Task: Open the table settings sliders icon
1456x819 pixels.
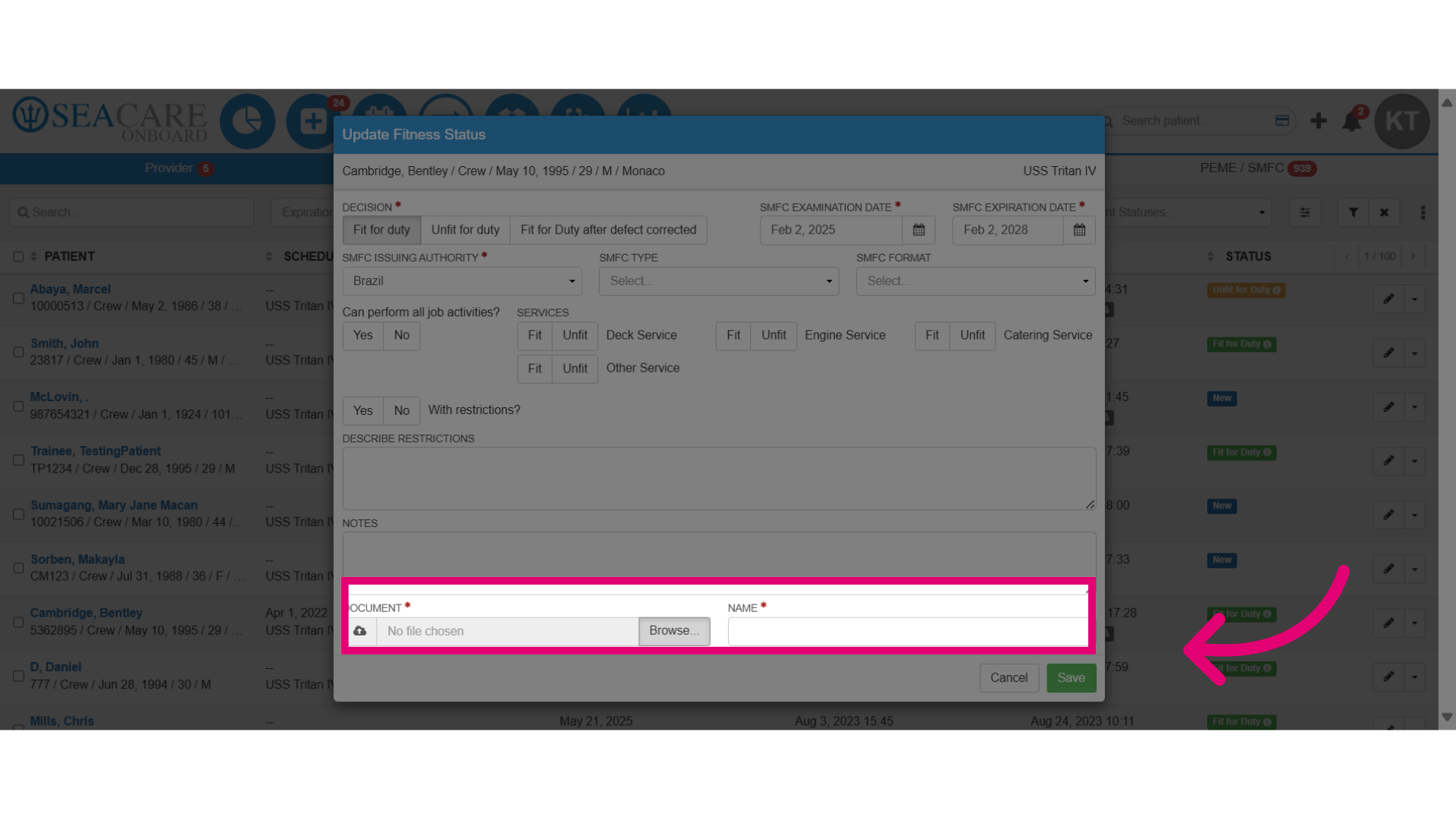Action: pyautogui.click(x=1305, y=212)
